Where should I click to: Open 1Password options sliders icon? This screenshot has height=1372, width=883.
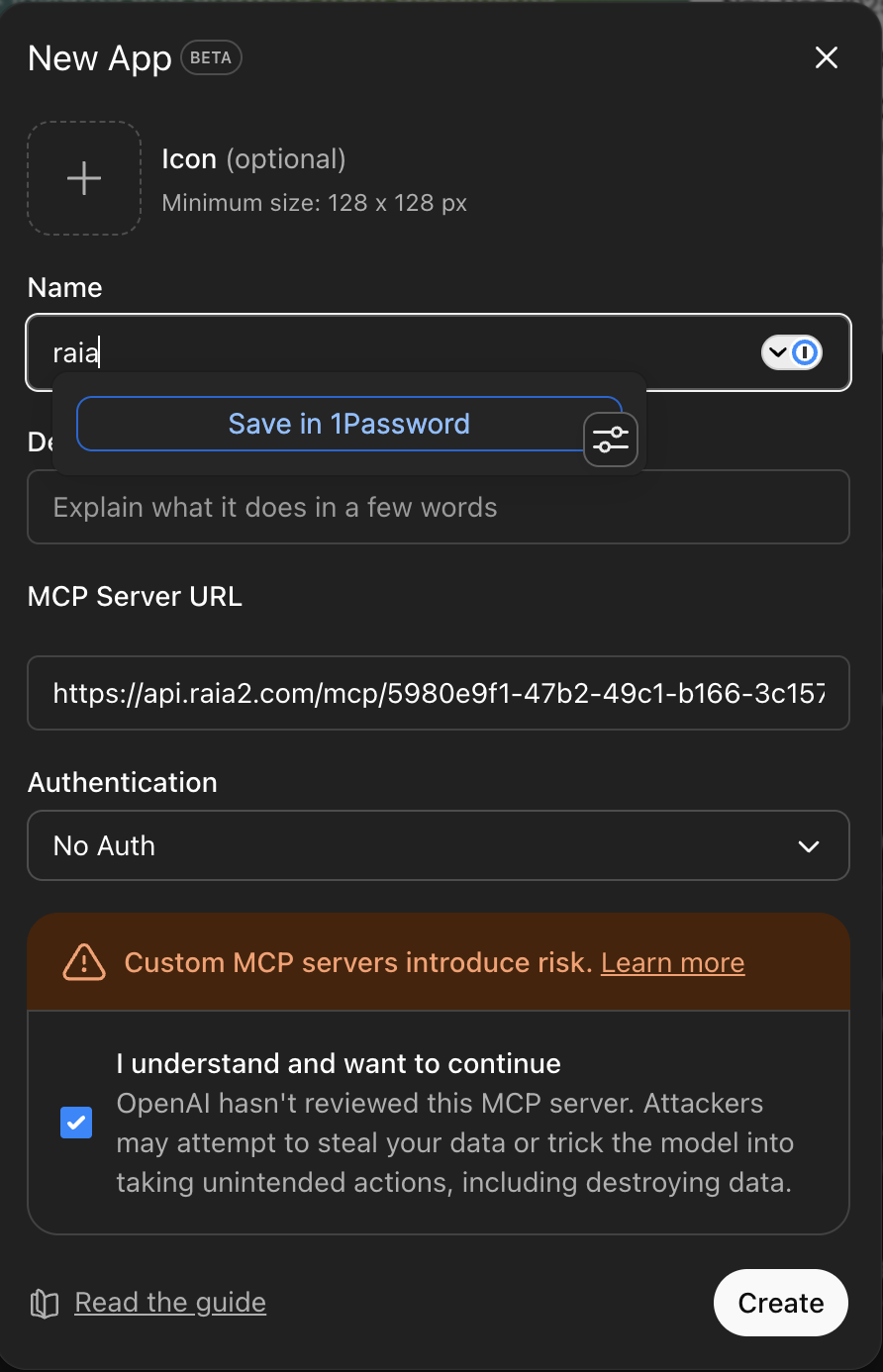[611, 440]
